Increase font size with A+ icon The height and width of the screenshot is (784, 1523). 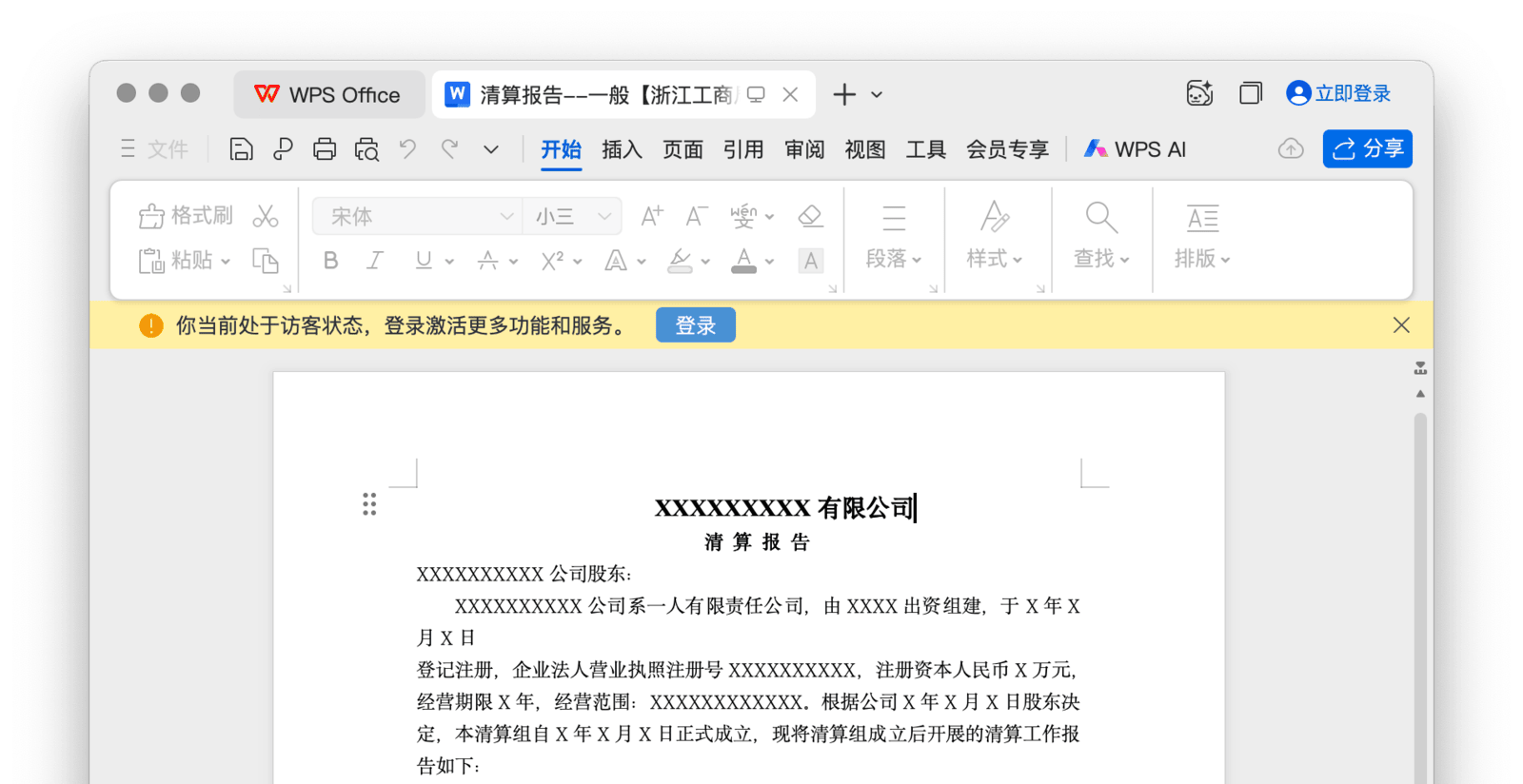click(652, 216)
